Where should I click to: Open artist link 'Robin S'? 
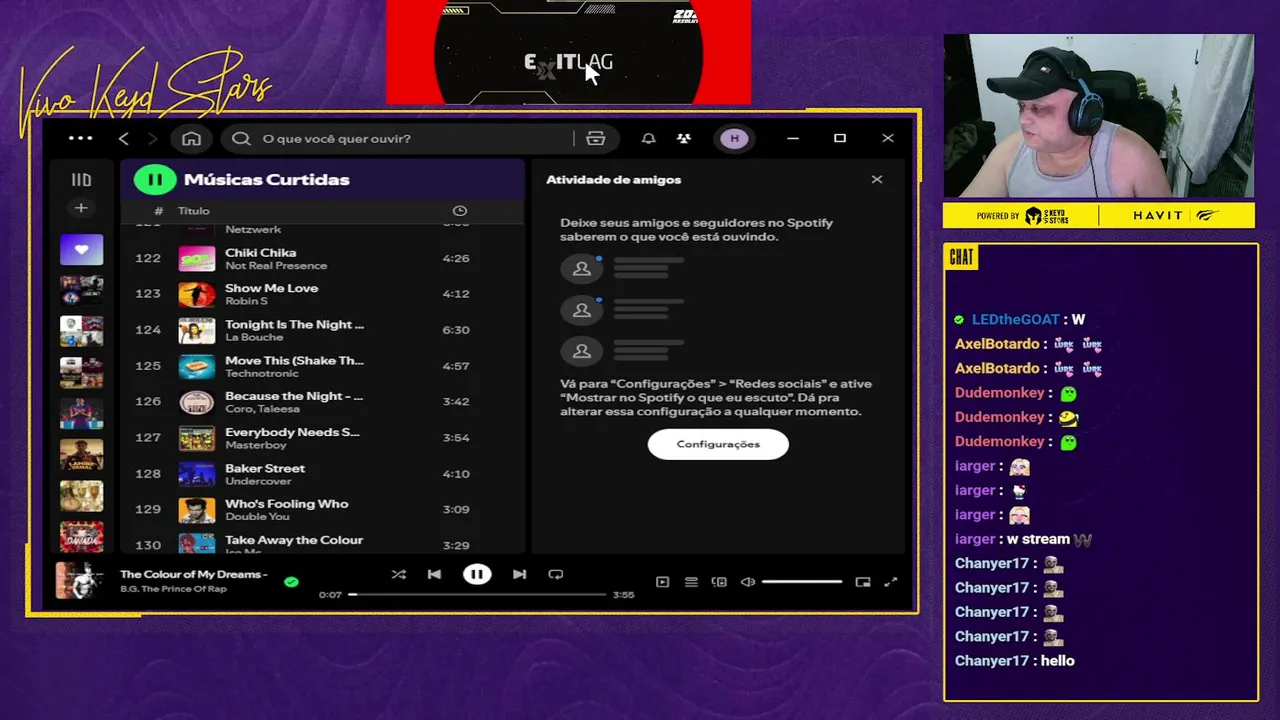(246, 301)
